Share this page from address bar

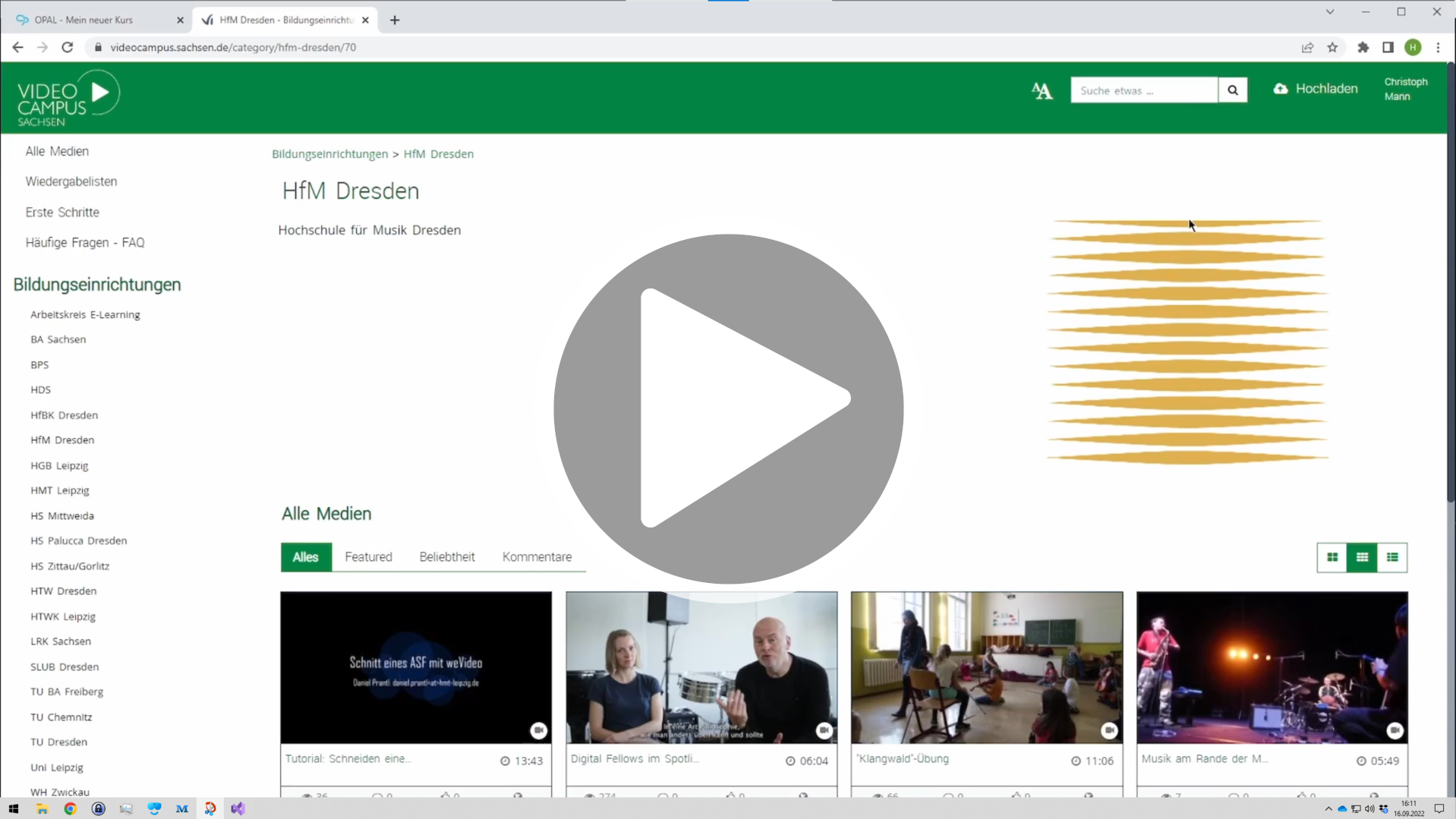[x=1307, y=47]
